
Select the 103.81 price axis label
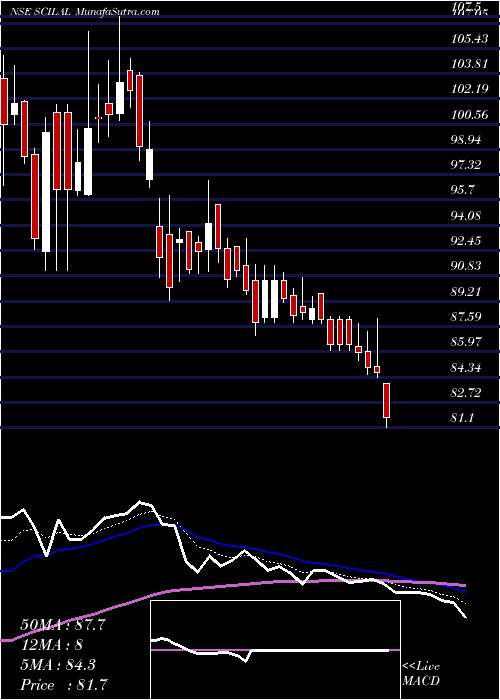470,64
